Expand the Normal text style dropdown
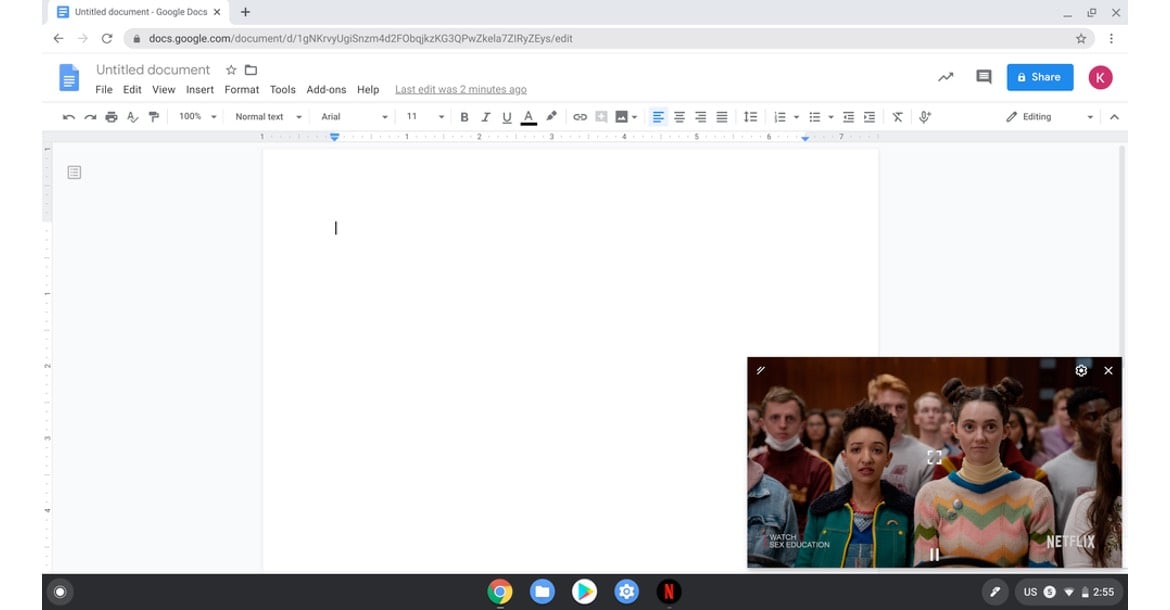Screen dimensions: 1170x610 pyautogui.click(x=268, y=117)
